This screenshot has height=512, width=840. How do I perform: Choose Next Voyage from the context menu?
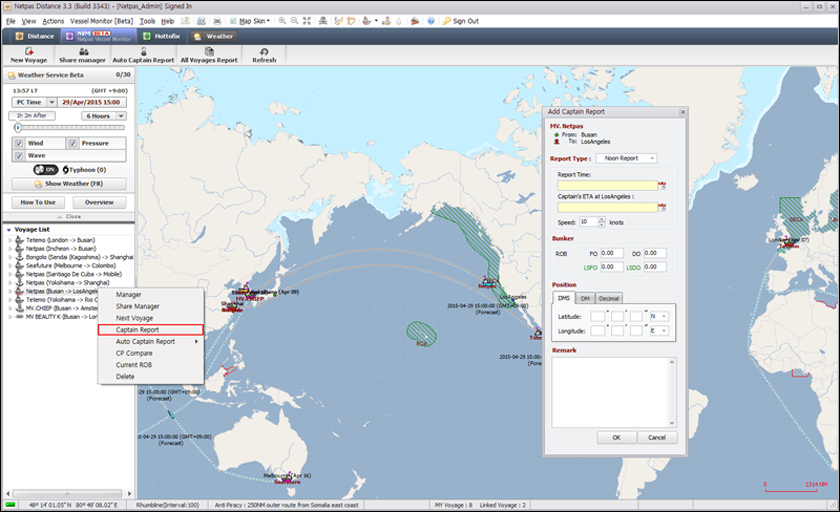151,318
